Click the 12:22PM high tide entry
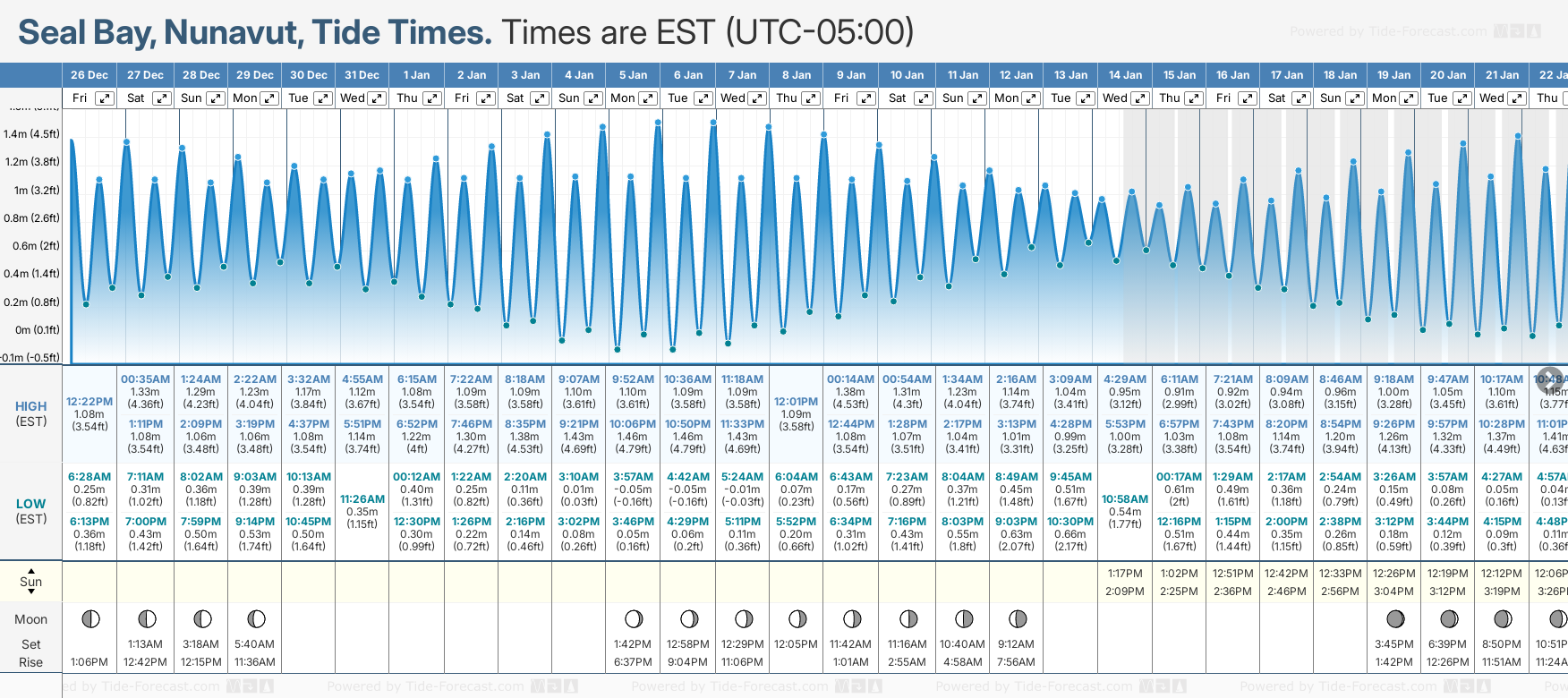Image resolution: width=1568 pixels, height=698 pixels. point(89,402)
